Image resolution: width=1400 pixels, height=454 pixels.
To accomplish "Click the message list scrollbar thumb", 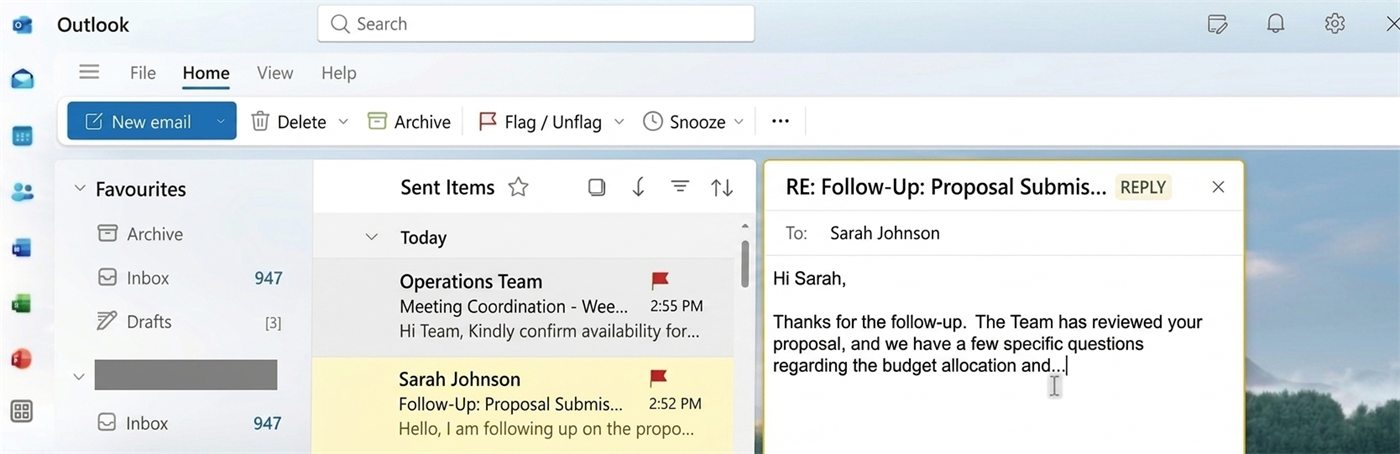I will click(x=745, y=262).
